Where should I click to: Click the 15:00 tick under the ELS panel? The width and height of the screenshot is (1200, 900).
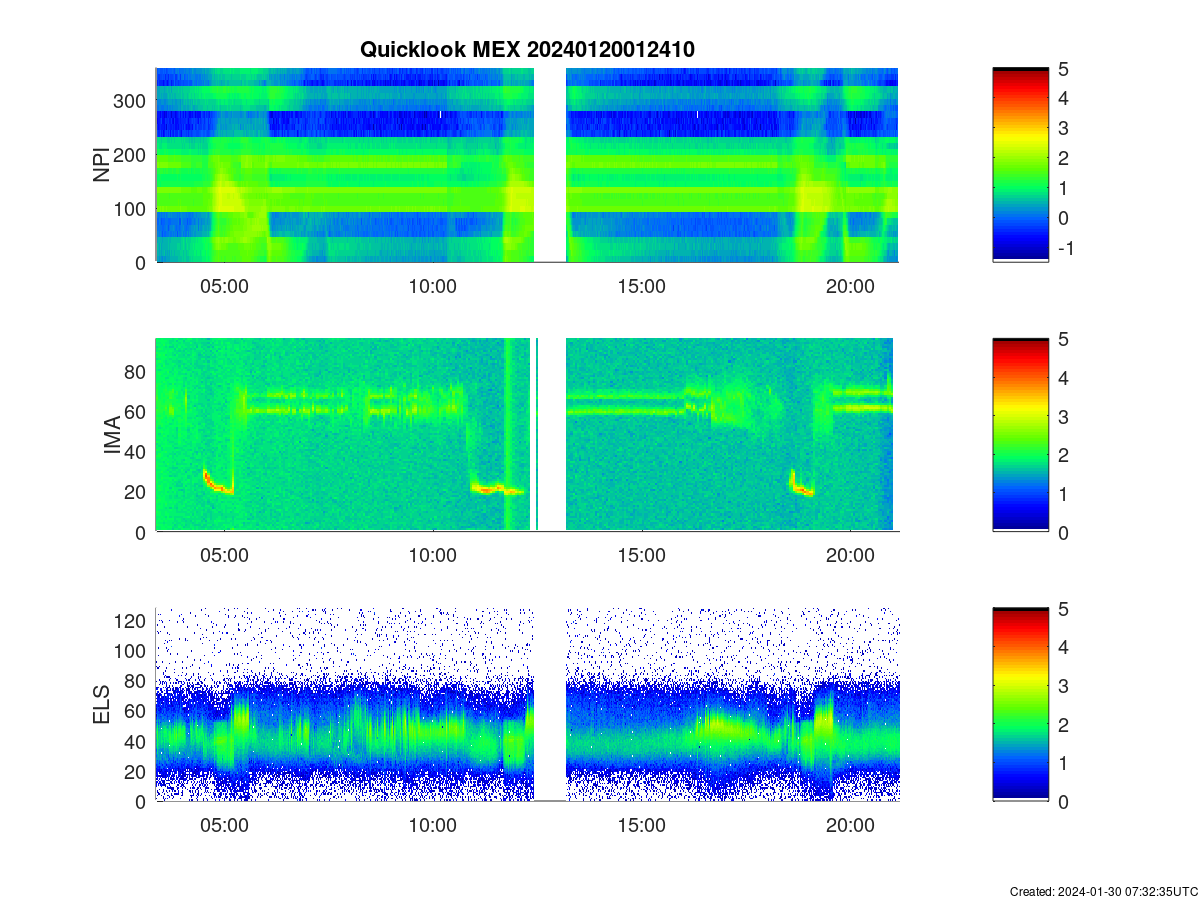(642, 826)
